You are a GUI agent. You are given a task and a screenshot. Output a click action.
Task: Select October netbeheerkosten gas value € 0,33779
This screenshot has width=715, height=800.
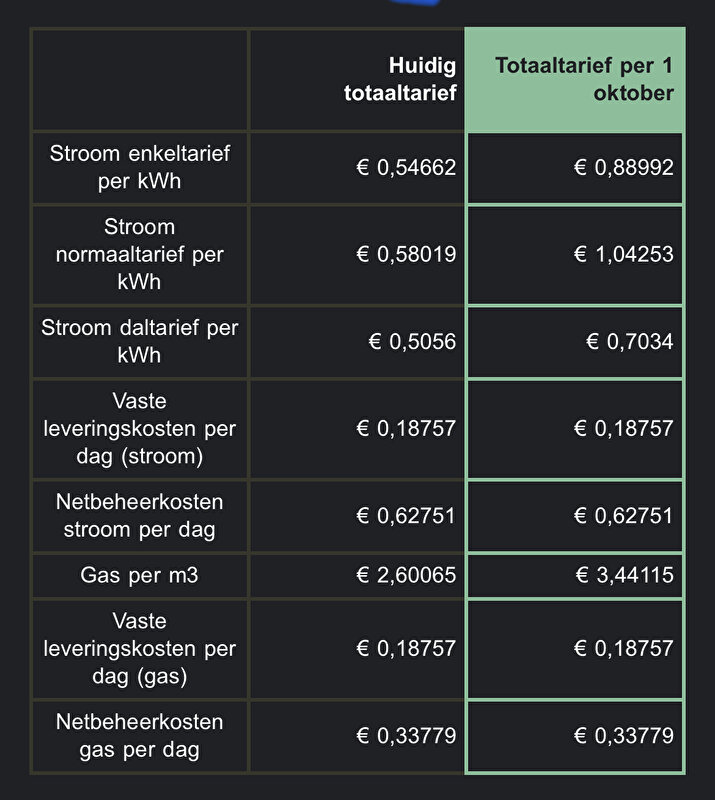point(624,736)
